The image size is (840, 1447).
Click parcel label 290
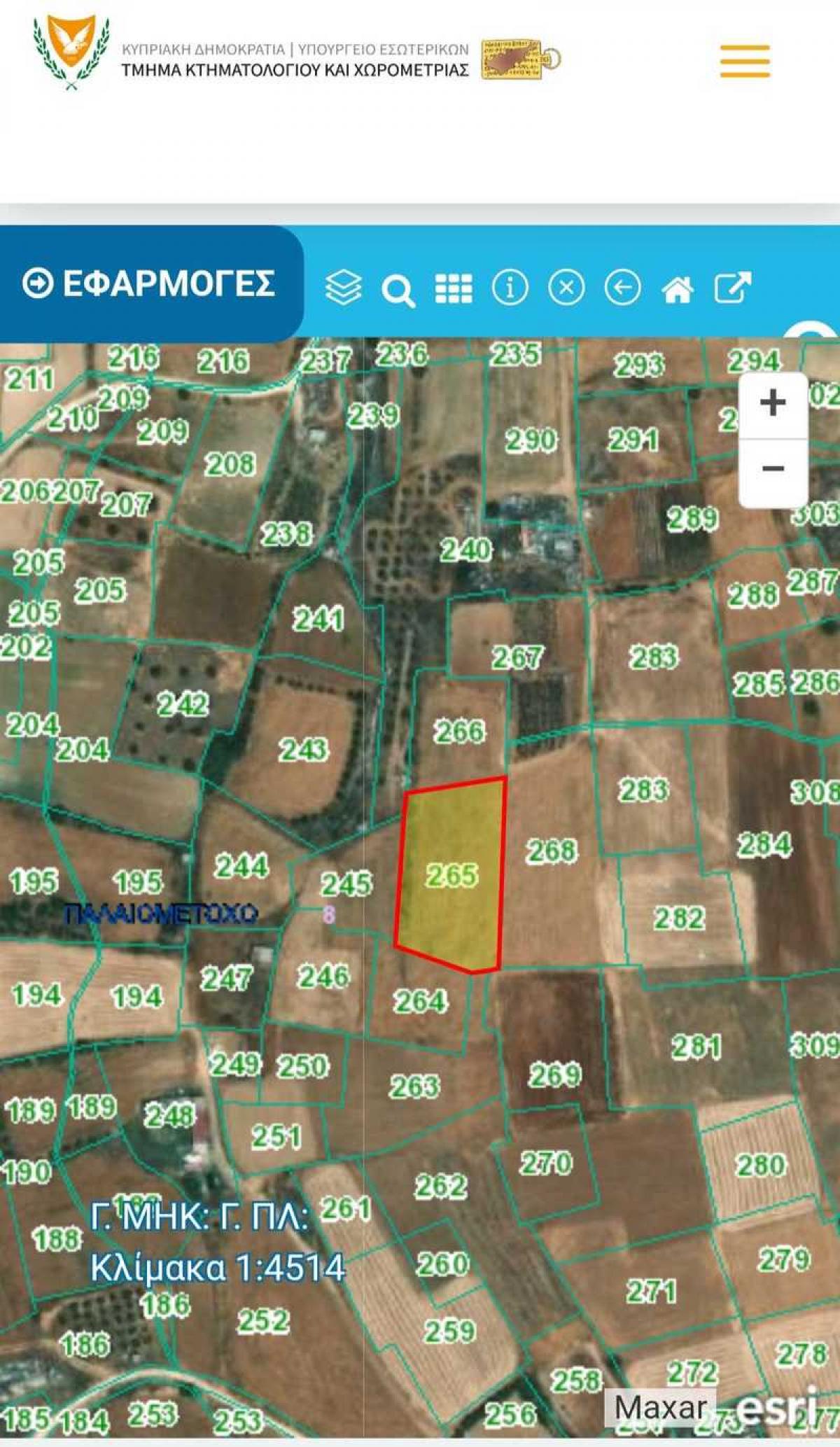click(x=531, y=440)
